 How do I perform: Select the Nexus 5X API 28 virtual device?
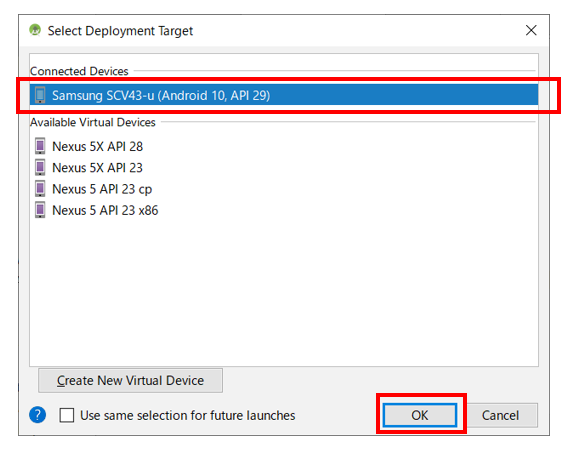click(x=97, y=147)
